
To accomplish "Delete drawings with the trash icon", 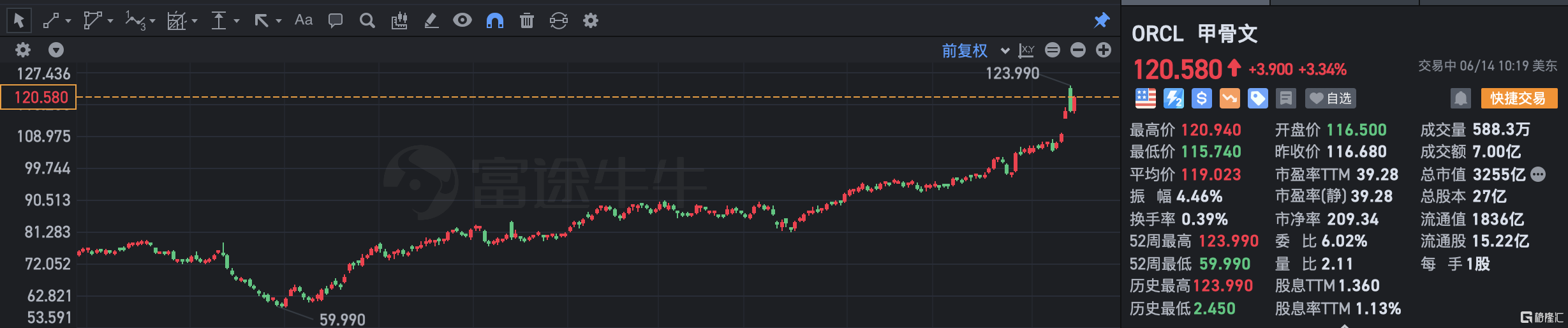I will coord(527,21).
